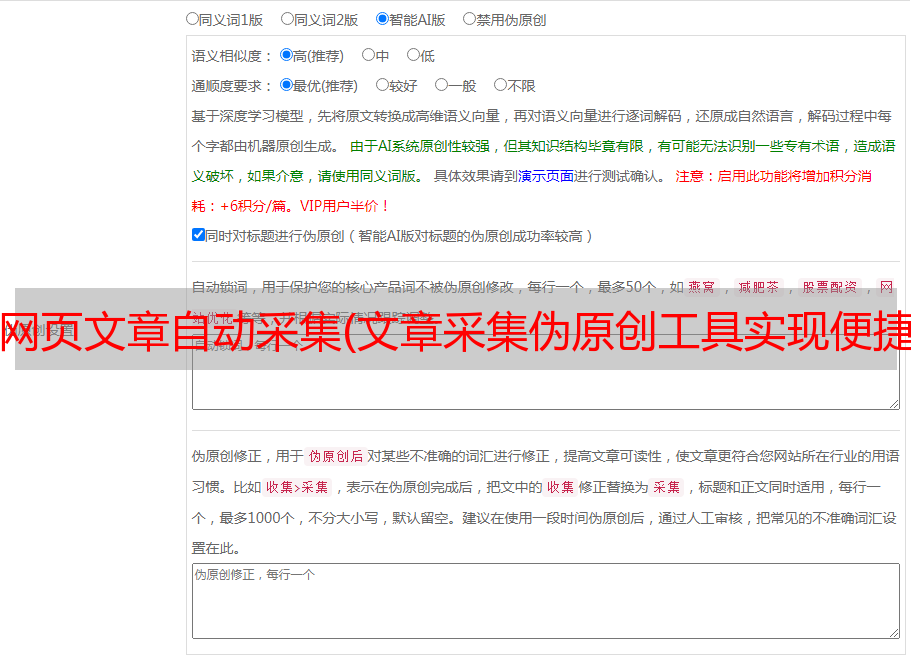Image resolution: width=911 pixels, height=658 pixels.
Task: Click the 收集>采集 example tag
Action: (297, 487)
